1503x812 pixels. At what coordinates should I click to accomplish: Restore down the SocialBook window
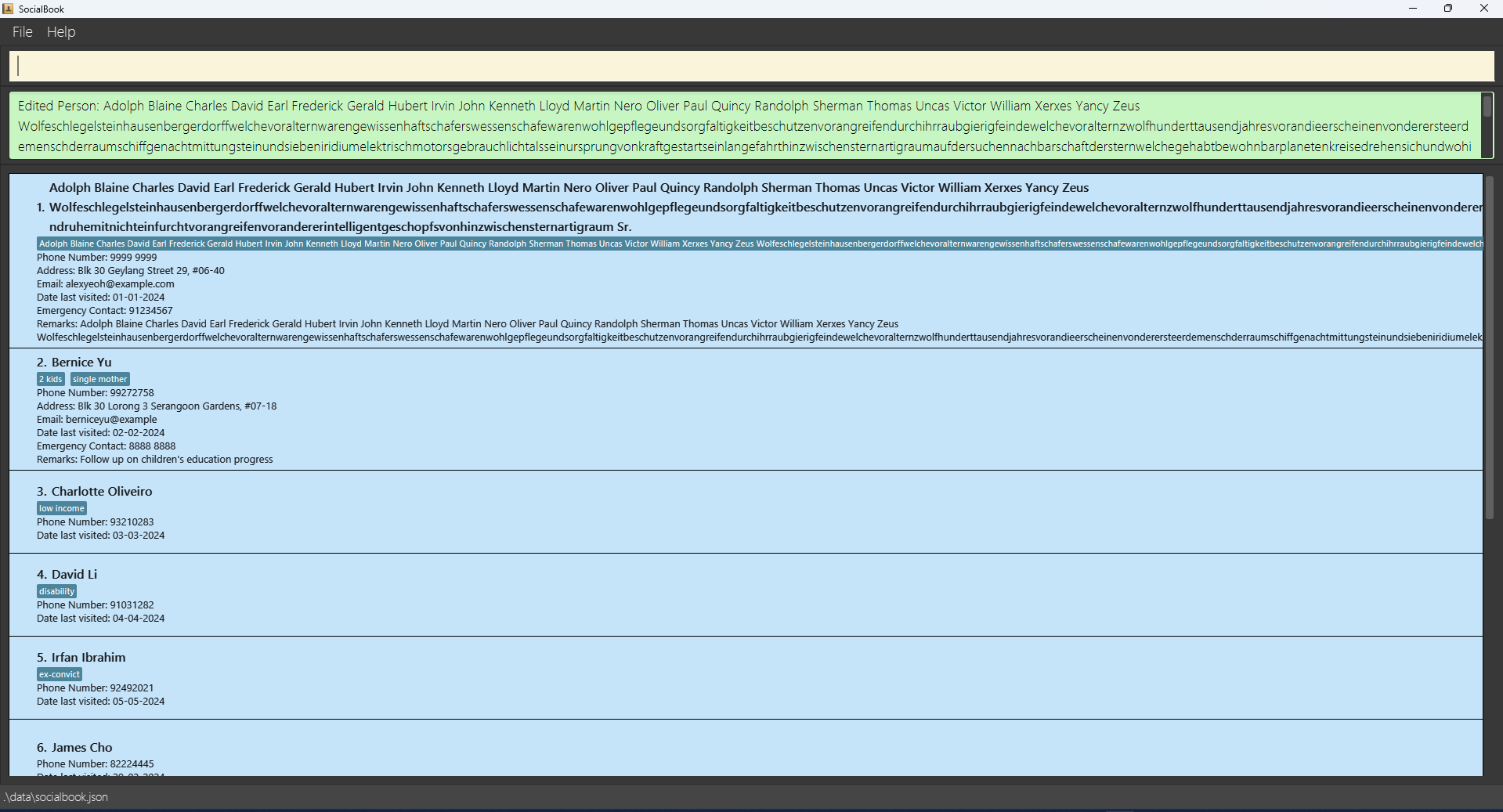click(x=1448, y=9)
